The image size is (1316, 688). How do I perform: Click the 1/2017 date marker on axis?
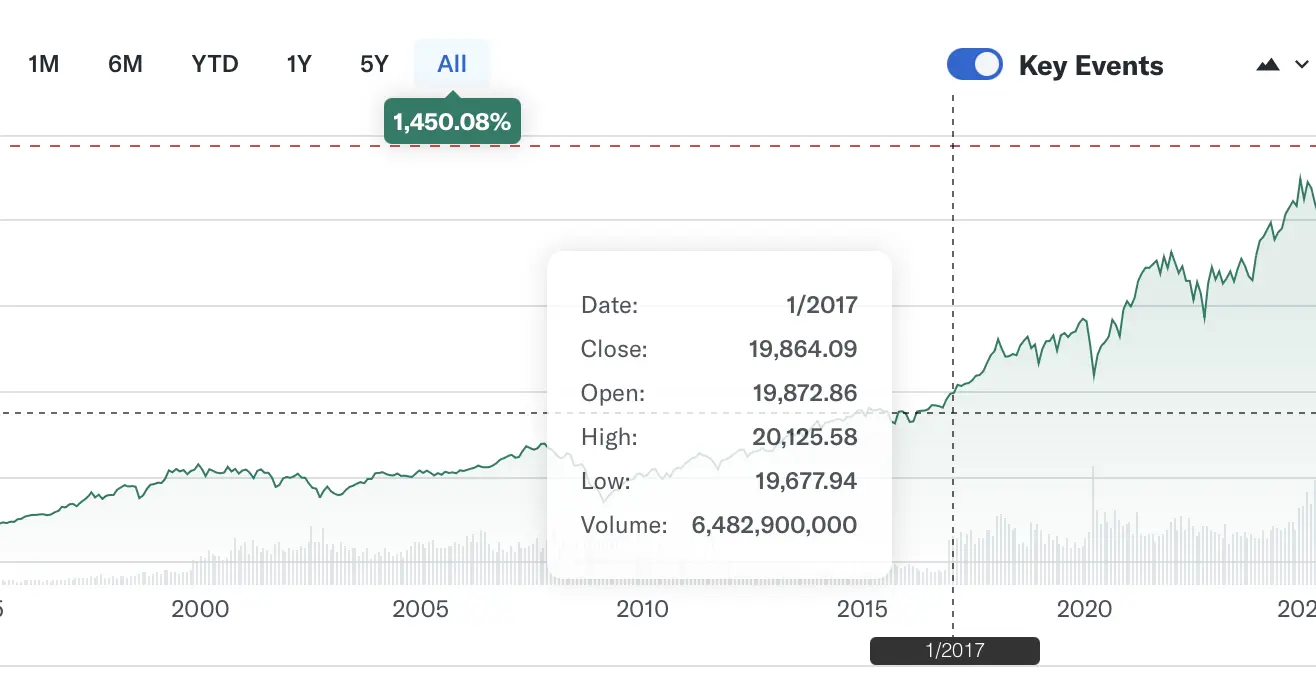[954, 651]
